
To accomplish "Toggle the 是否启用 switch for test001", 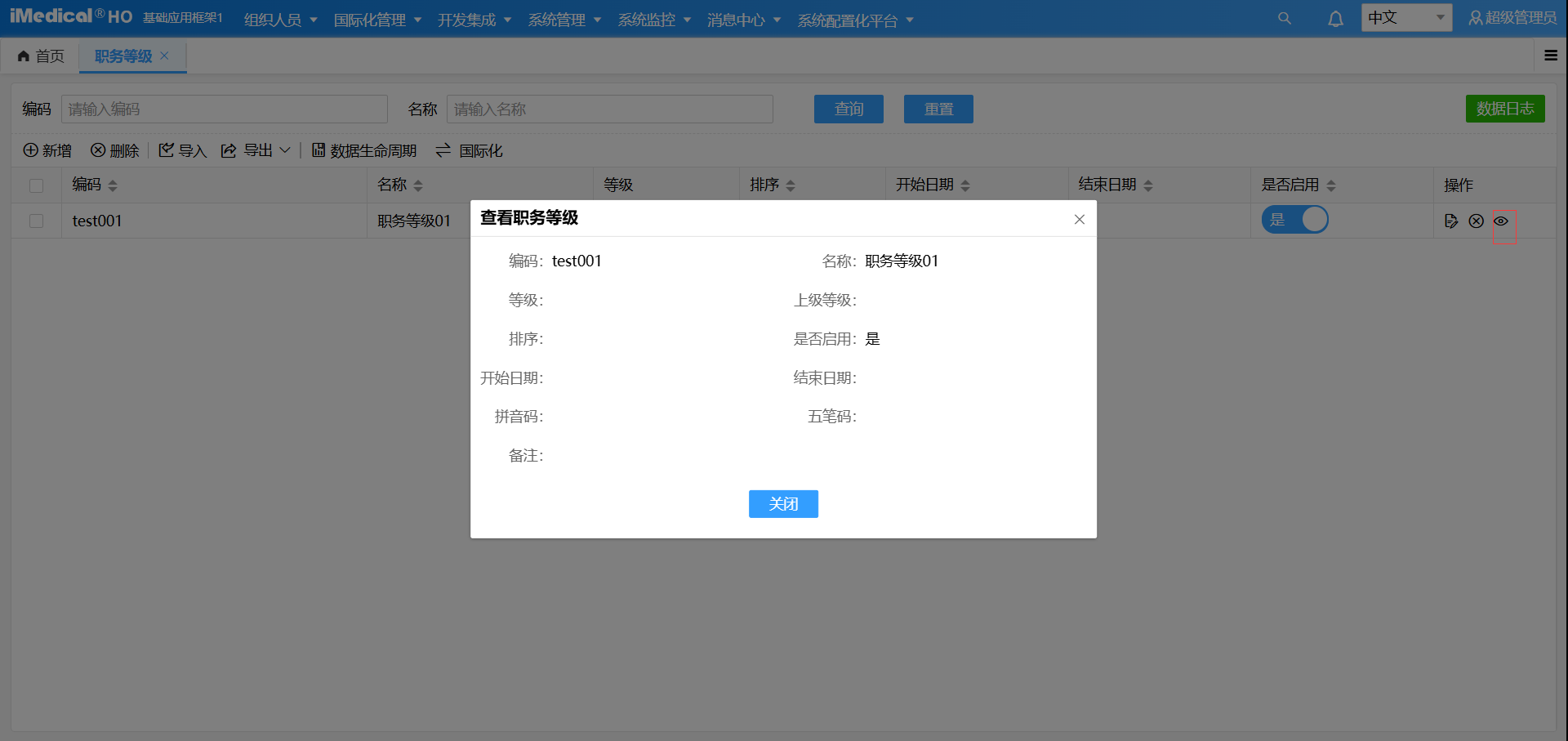I will [x=1294, y=220].
